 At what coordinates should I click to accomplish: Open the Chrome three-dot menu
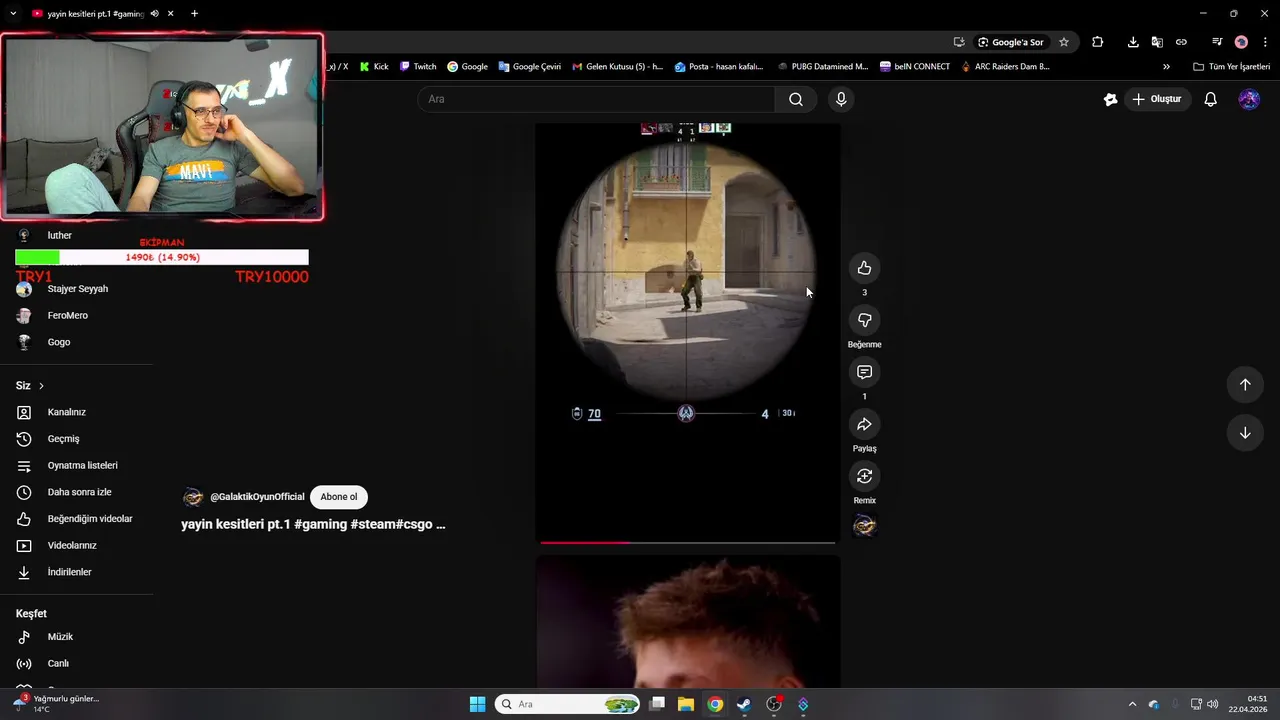[x=1263, y=42]
